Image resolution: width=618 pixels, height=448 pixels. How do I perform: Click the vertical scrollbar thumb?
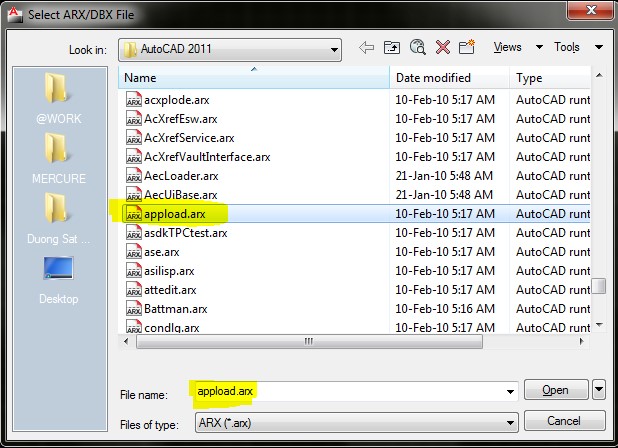coord(599,286)
